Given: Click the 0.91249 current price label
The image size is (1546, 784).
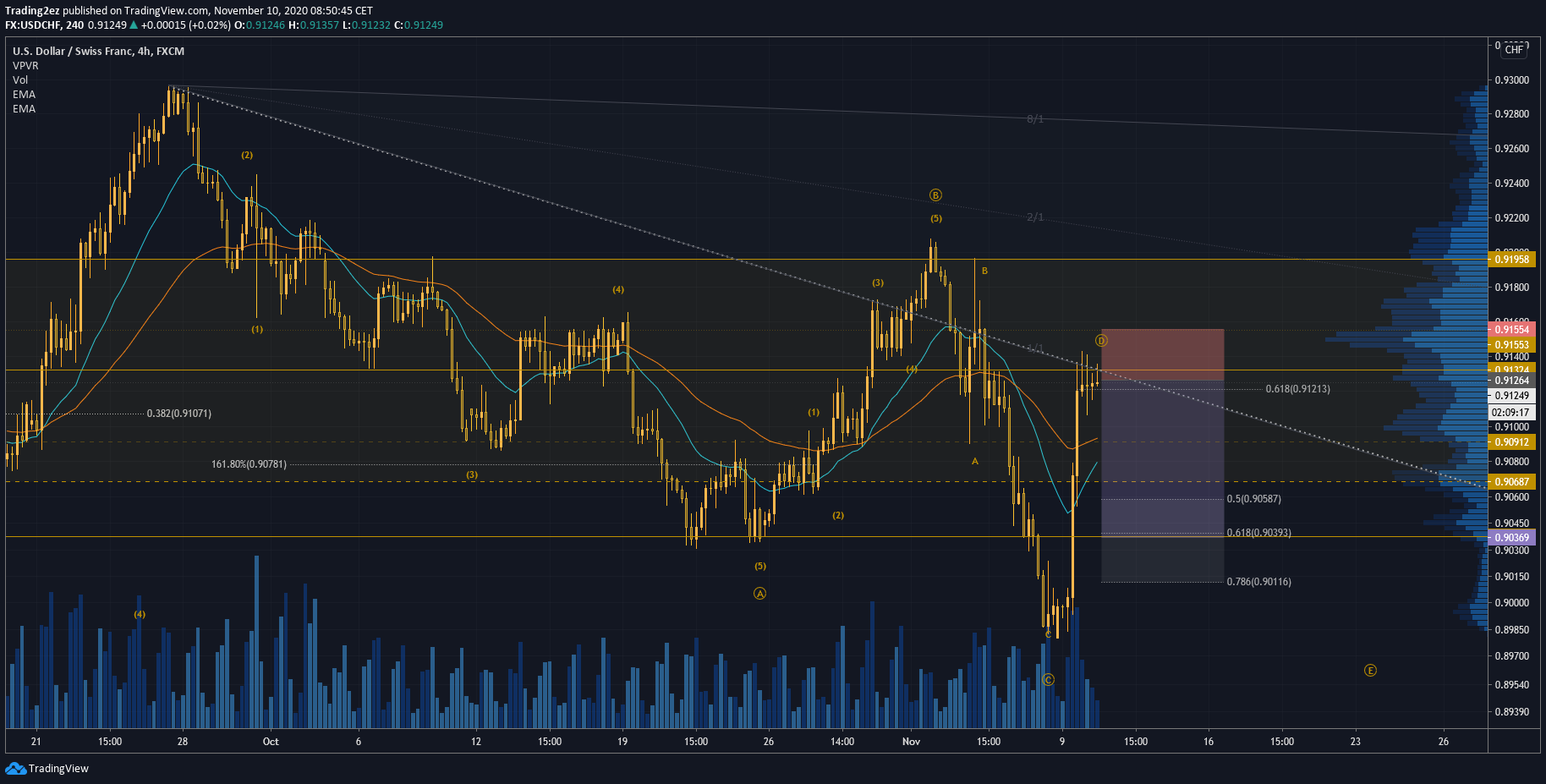Looking at the screenshot, I should point(1511,396).
